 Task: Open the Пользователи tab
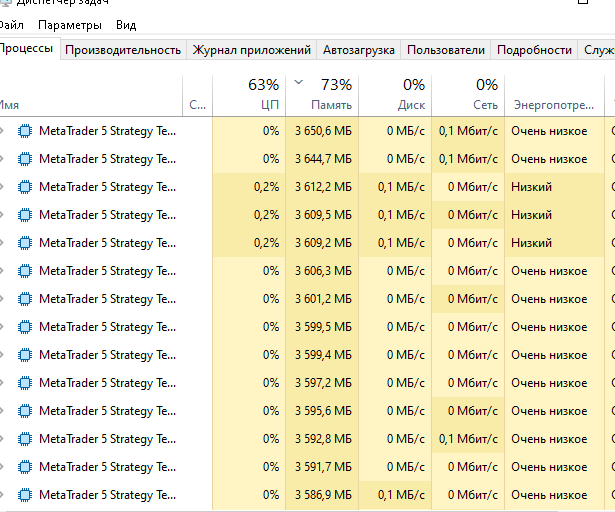coord(446,50)
